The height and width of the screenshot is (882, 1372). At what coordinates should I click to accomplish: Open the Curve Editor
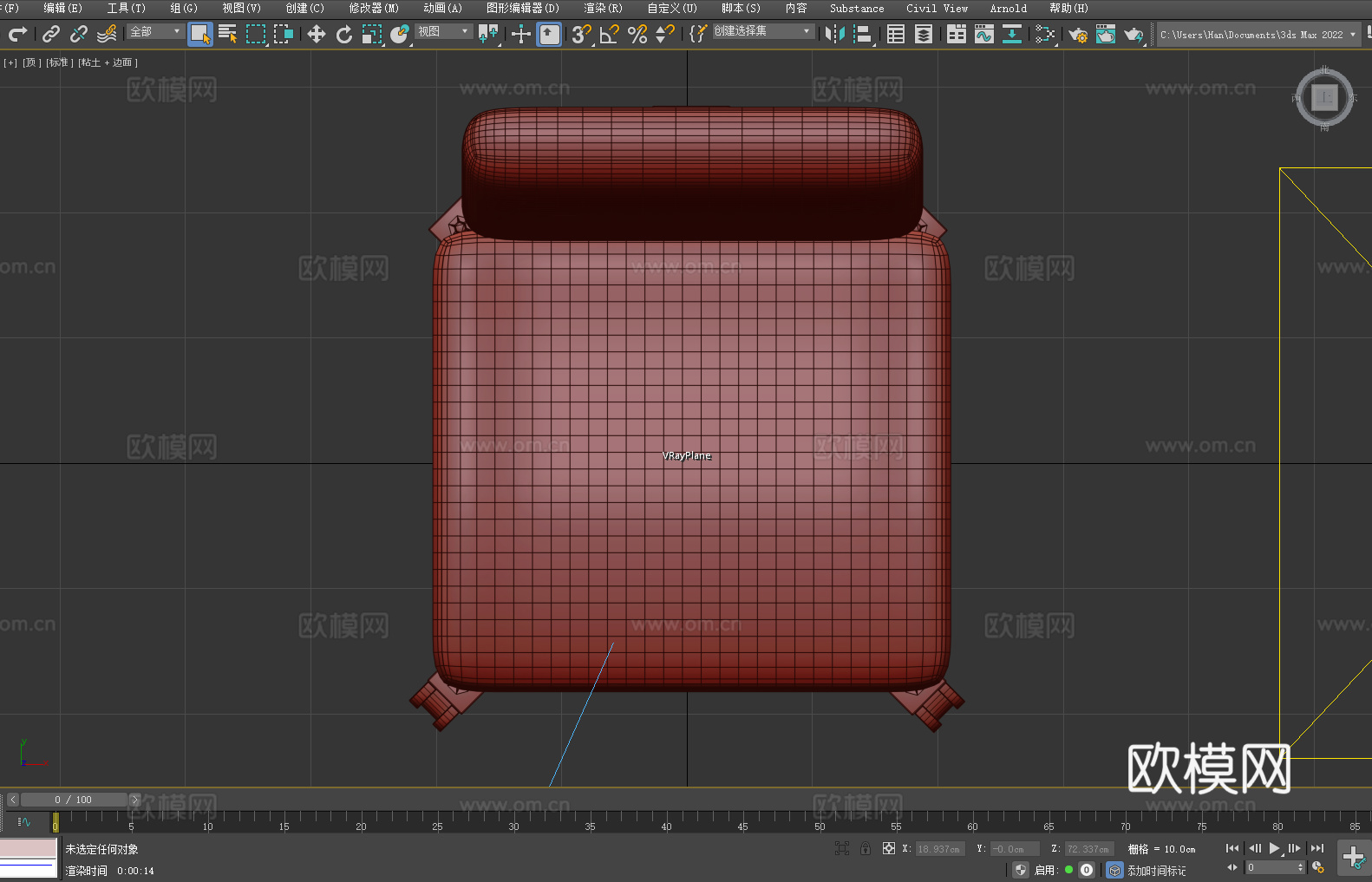tap(984, 34)
